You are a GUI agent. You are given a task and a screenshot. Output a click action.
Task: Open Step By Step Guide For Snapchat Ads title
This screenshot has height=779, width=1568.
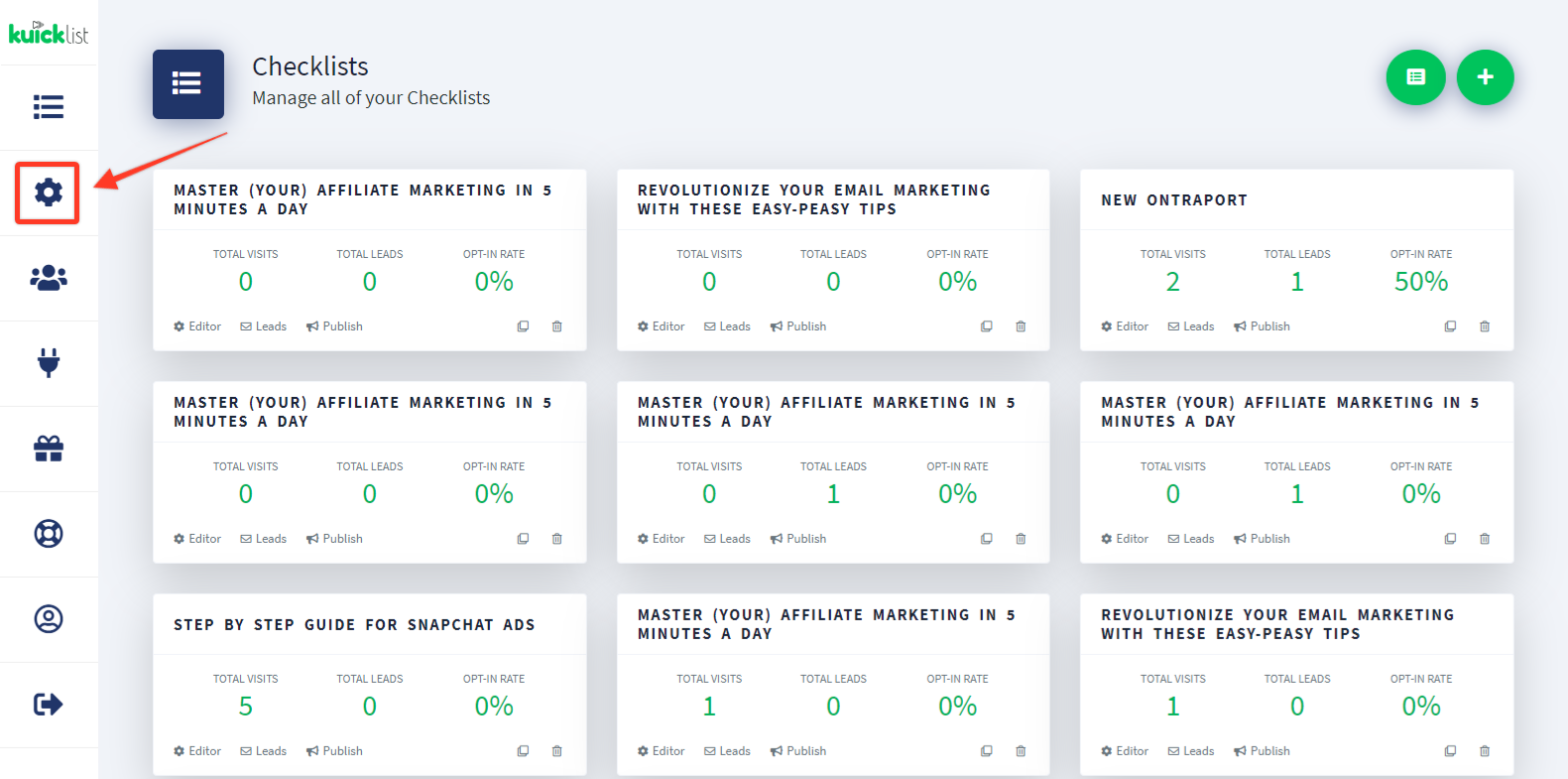(x=354, y=625)
